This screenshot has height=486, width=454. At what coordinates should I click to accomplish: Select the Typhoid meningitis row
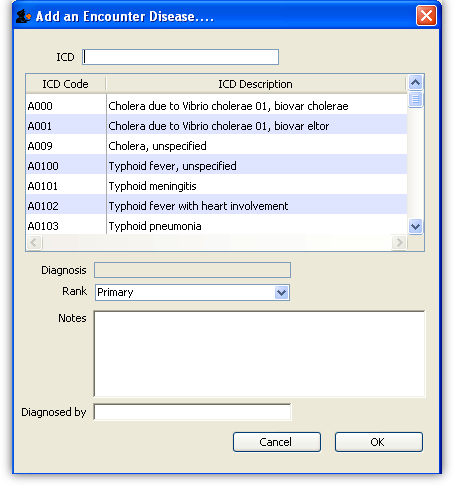point(216,186)
